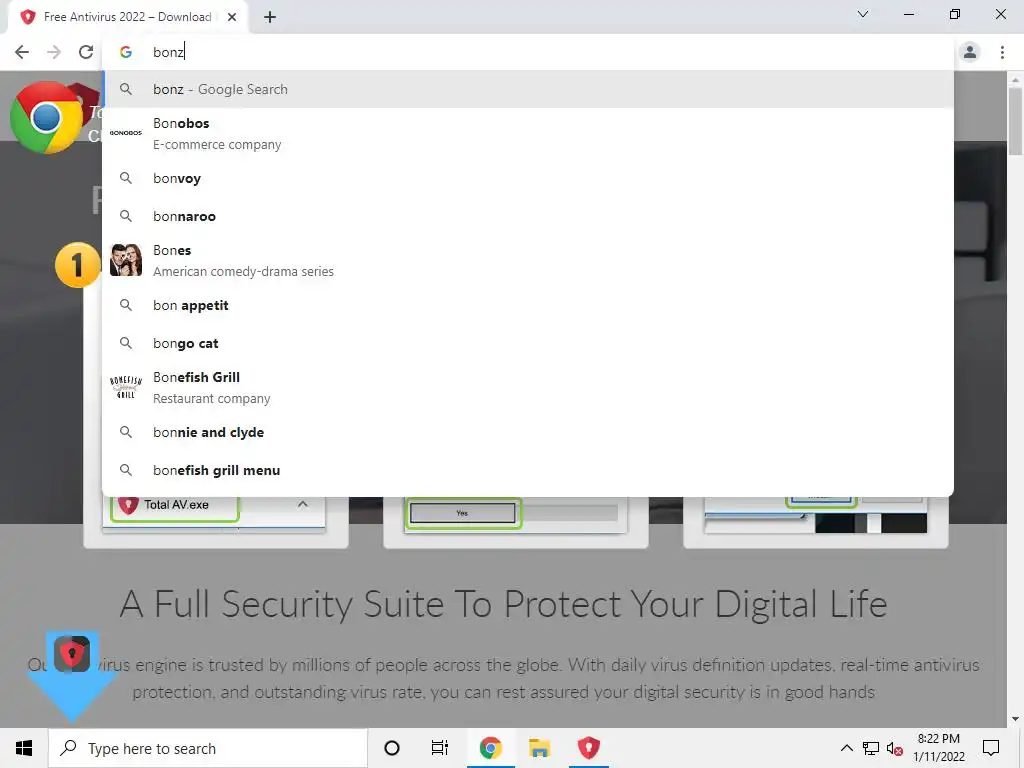Select the 'bonvoy' suggestion
This screenshot has width=1024, height=768.
(x=528, y=178)
